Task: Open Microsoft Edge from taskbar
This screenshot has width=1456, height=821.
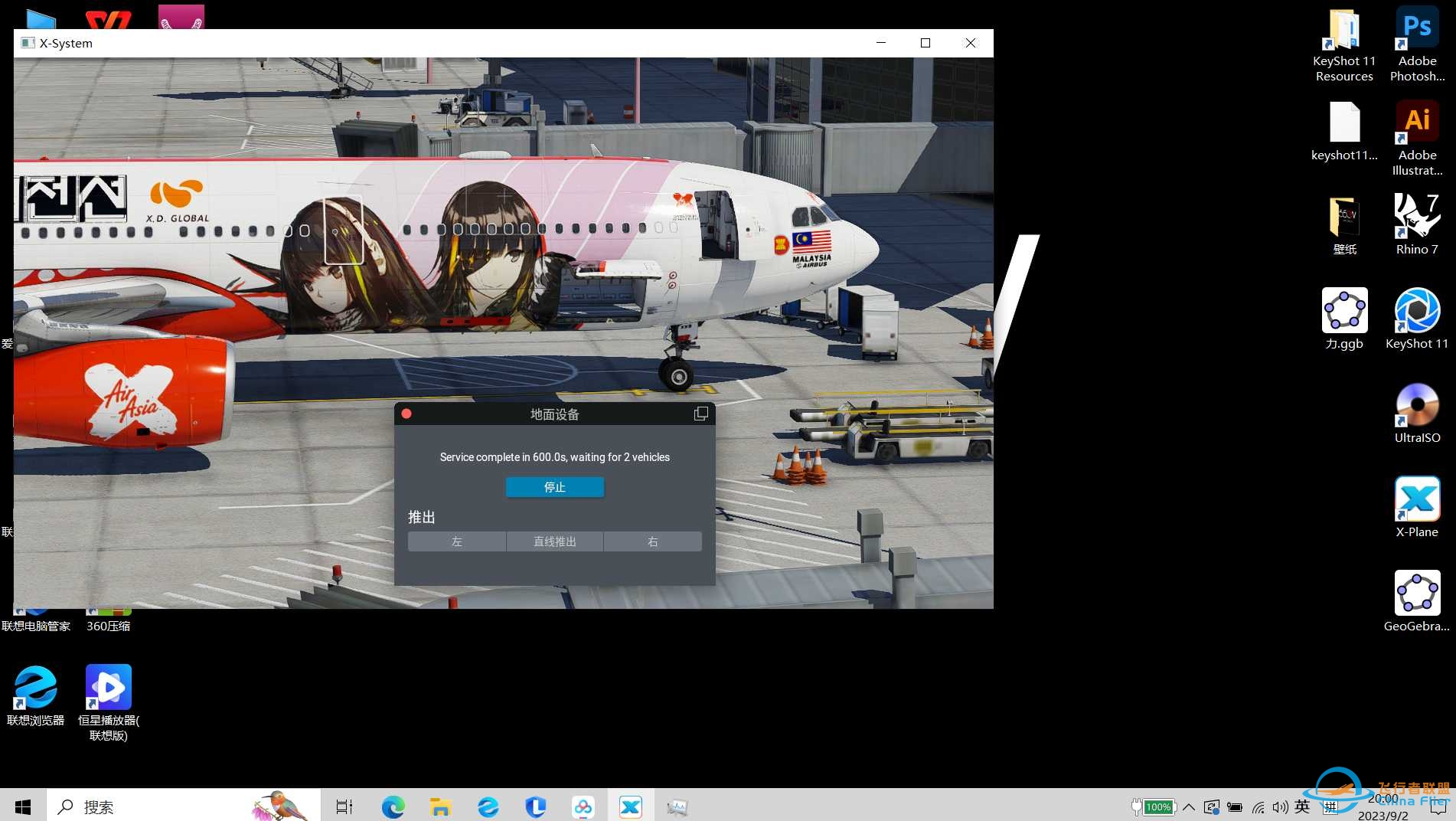Action: coord(393,806)
